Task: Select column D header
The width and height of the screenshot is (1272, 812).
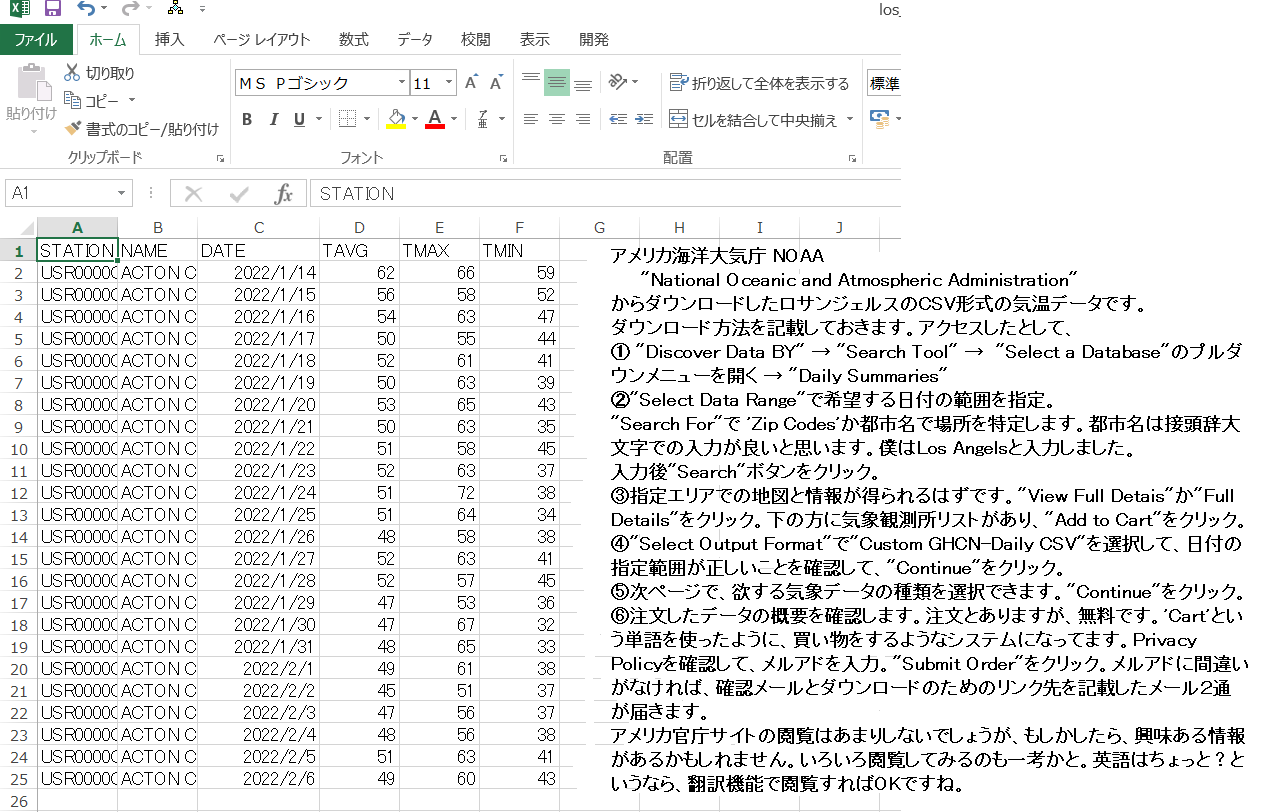Action: [x=359, y=228]
